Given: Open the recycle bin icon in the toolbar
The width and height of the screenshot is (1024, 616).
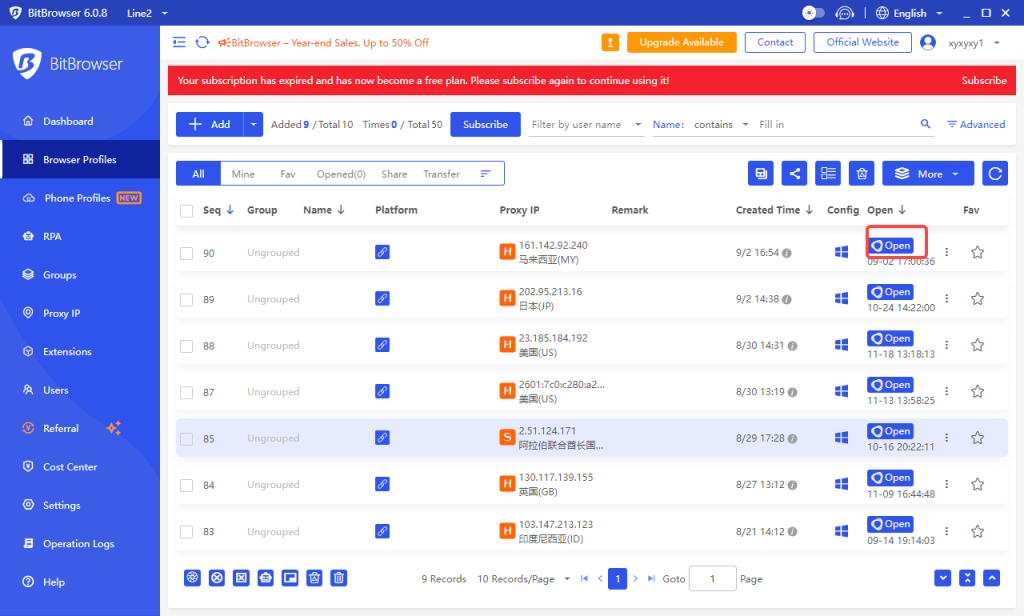Looking at the screenshot, I should point(861,173).
